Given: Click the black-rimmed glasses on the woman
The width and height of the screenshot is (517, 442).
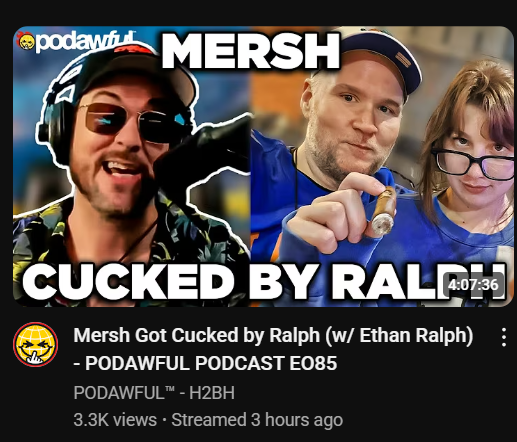Looking at the screenshot, I should [x=473, y=164].
